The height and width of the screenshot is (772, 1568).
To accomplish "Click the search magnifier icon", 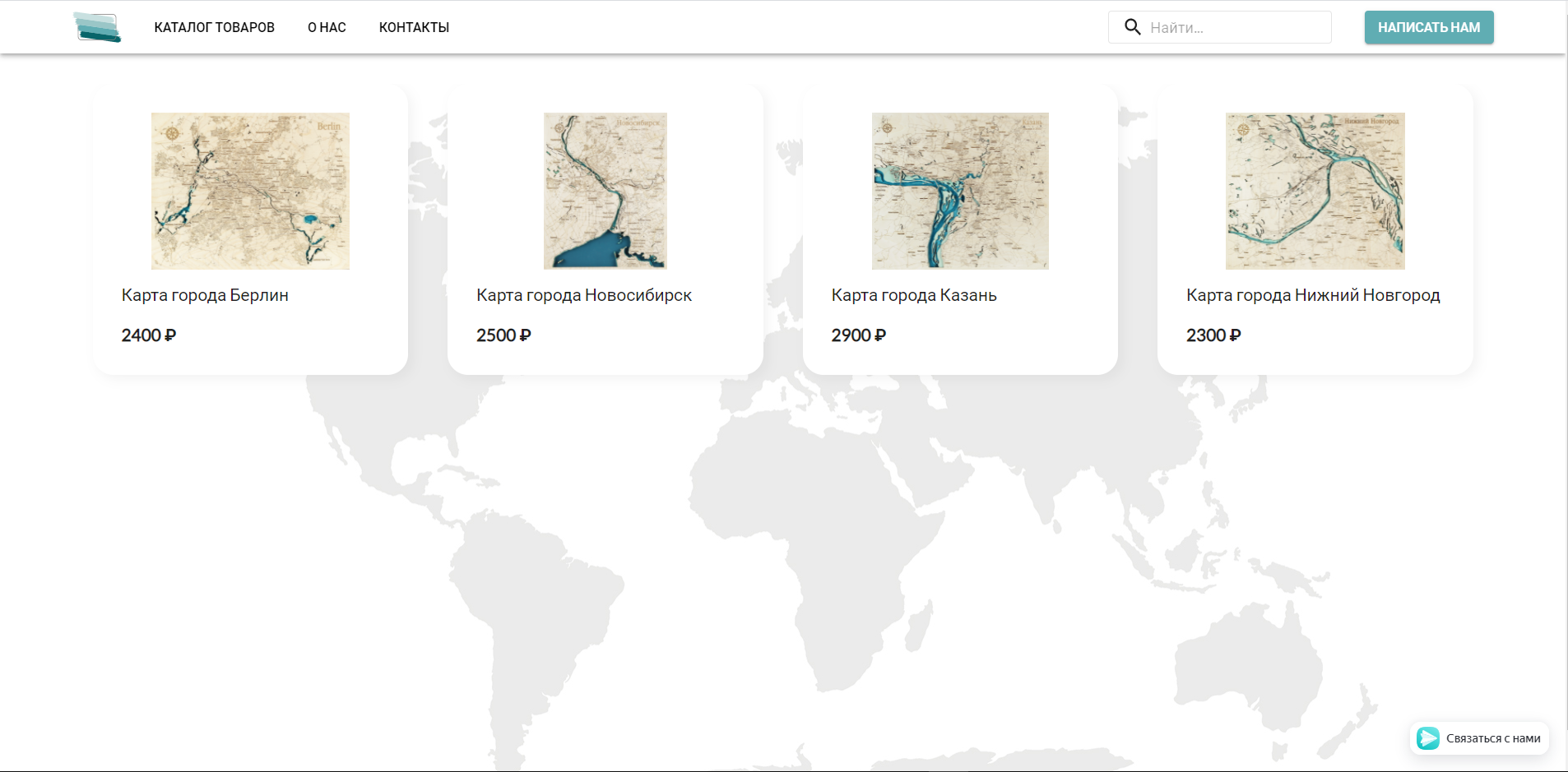I will click(x=1133, y=27).
